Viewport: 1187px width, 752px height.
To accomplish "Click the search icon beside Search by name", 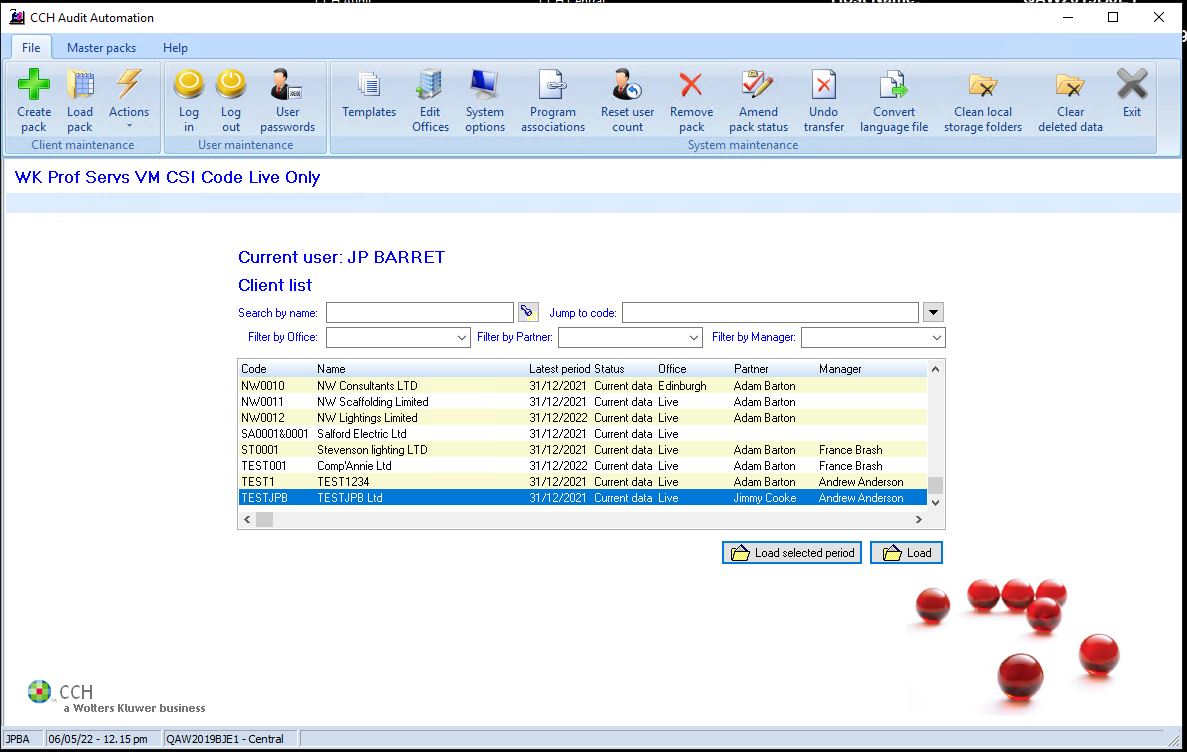I will (528, 312).
